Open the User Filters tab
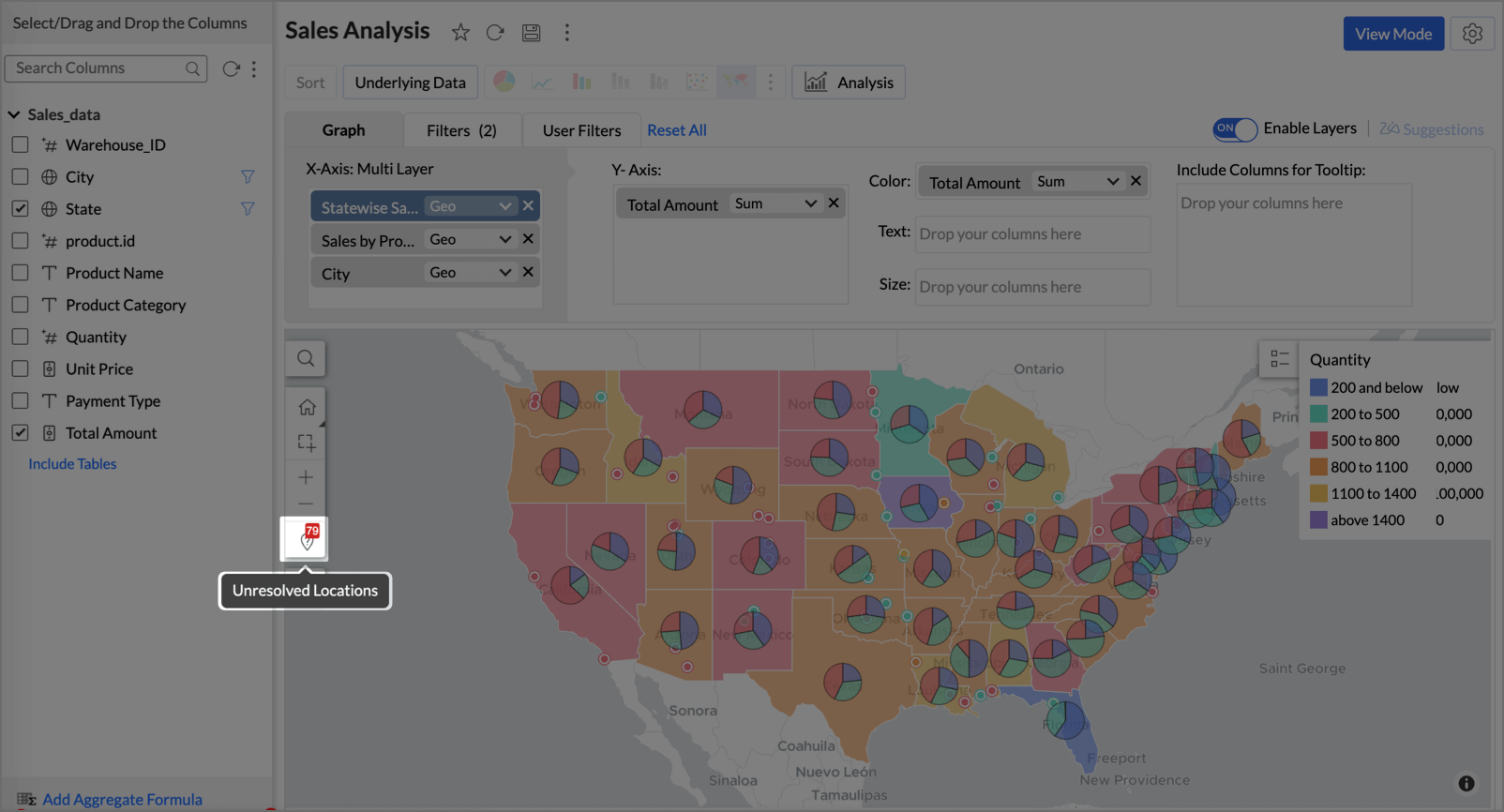The image size is (1504, 812). [581, 130]
